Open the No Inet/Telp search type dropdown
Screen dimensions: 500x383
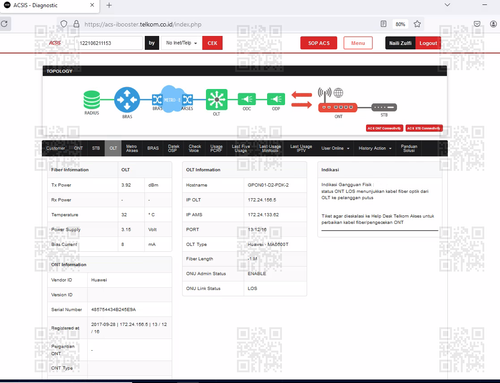(x=182, y=43)
